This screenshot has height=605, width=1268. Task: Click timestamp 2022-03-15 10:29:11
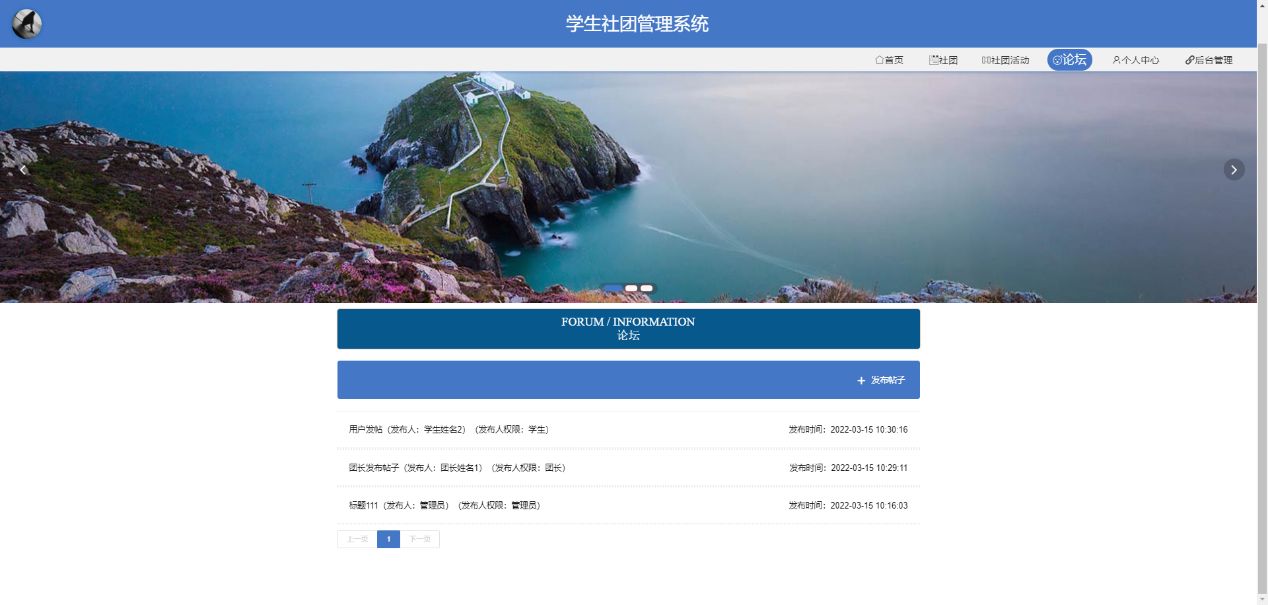(x=869, y=468)
